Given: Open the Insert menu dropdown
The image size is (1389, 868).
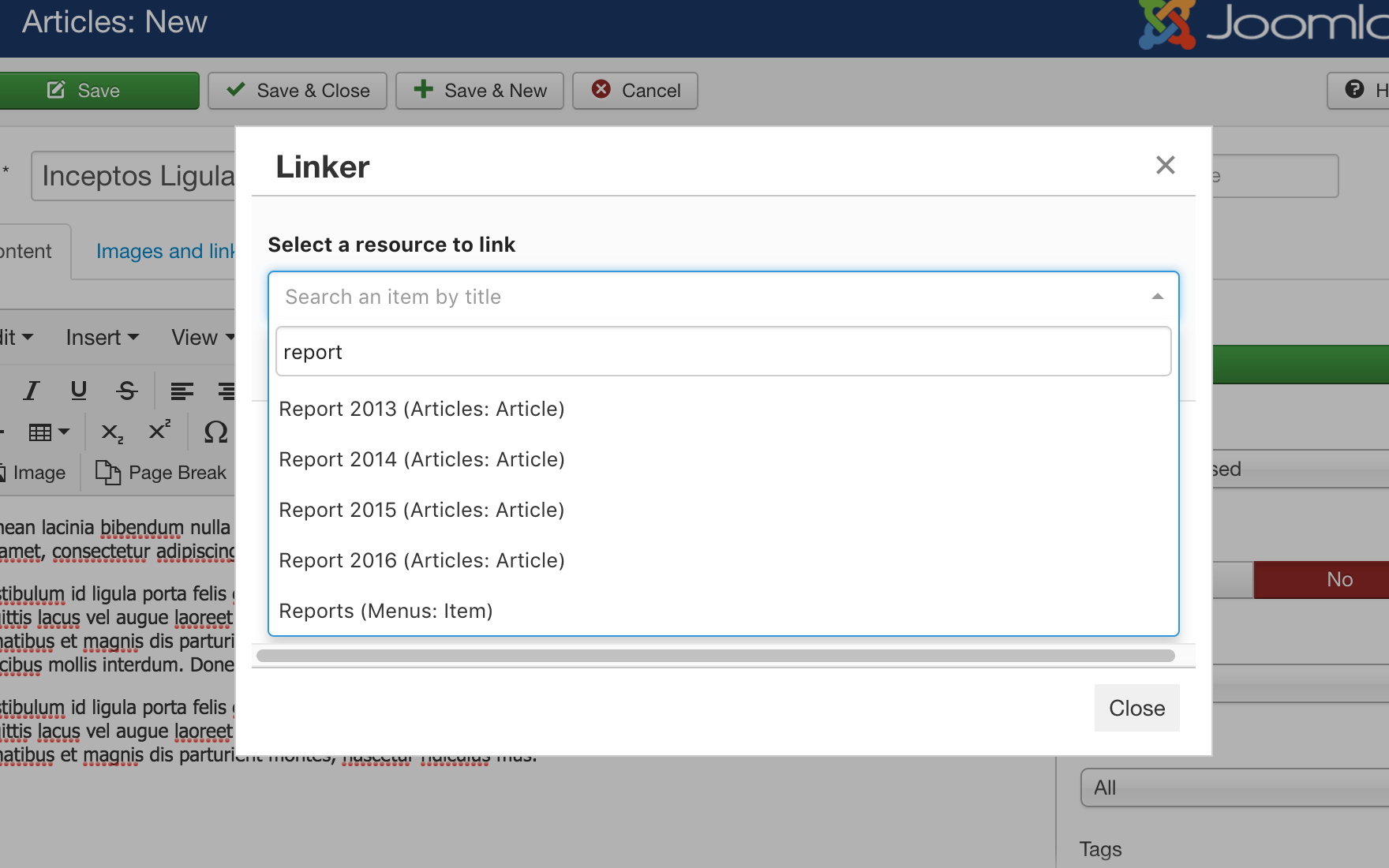Looking at the screenshot, I should (x=103, y=338).
